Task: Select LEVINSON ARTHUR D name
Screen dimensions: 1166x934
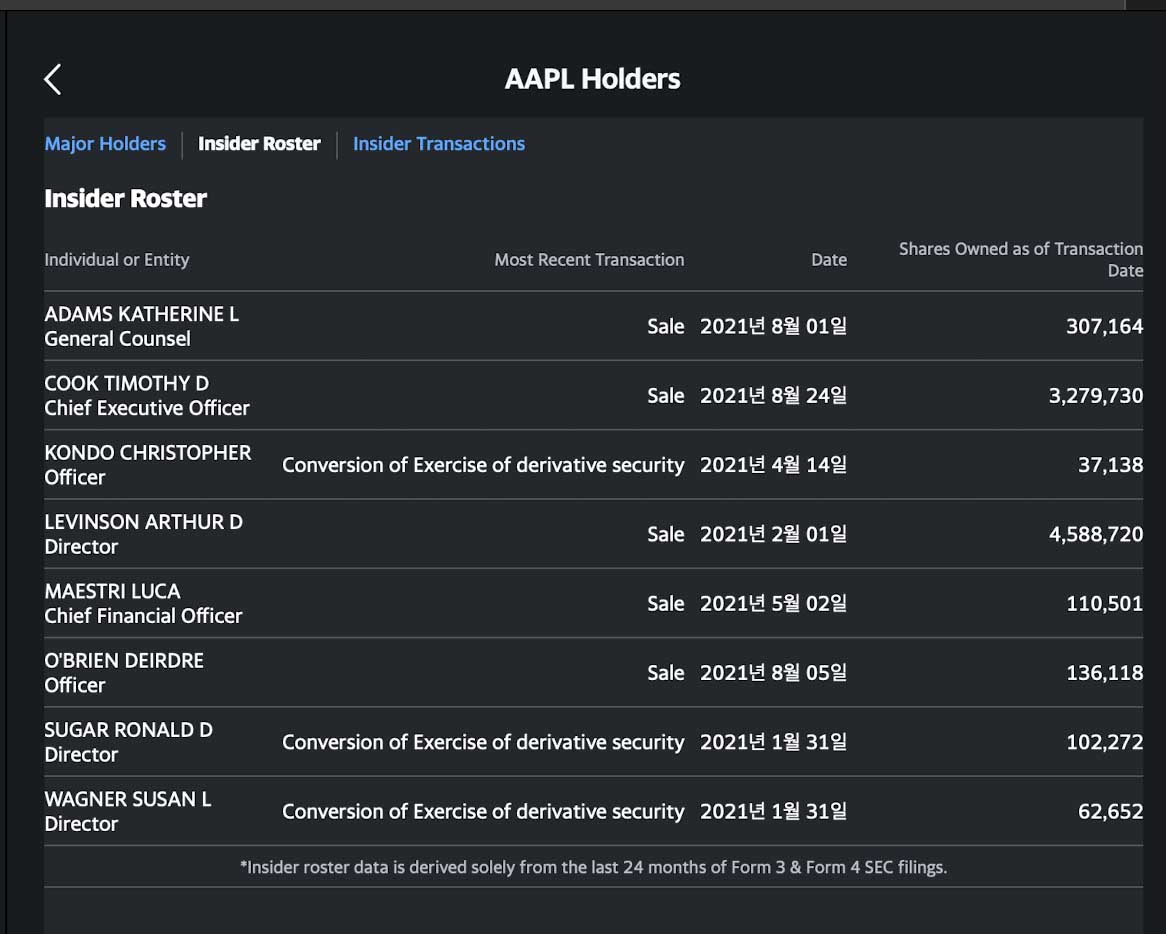Action: coord(144,521)
